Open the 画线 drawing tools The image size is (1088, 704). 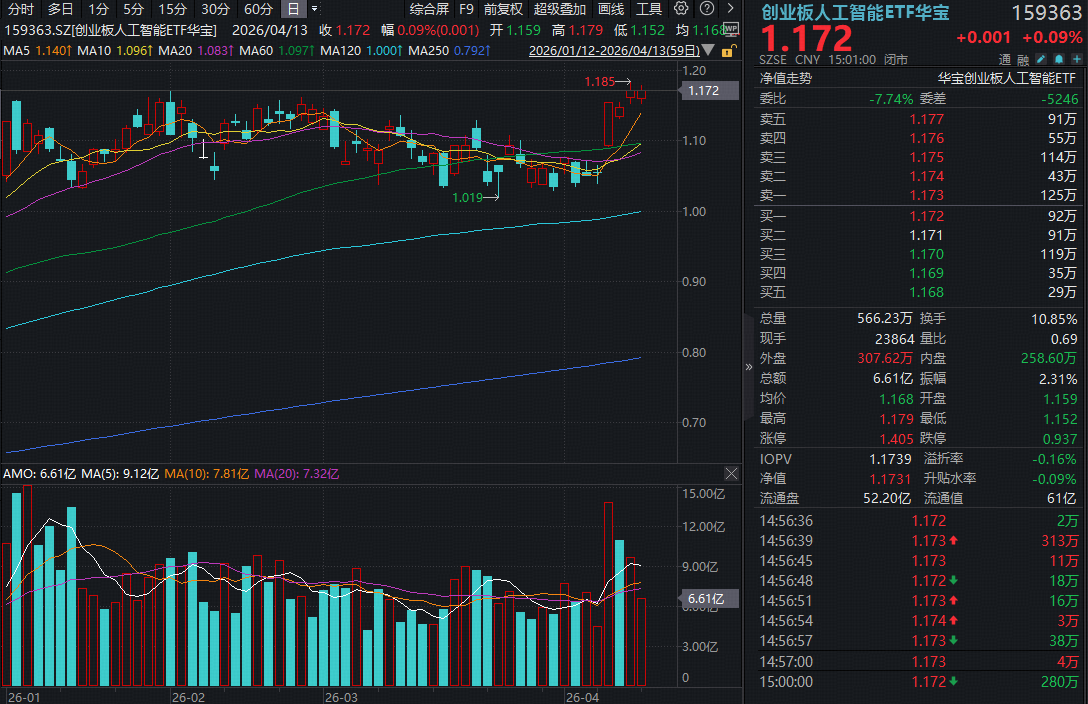pos(611,9)
